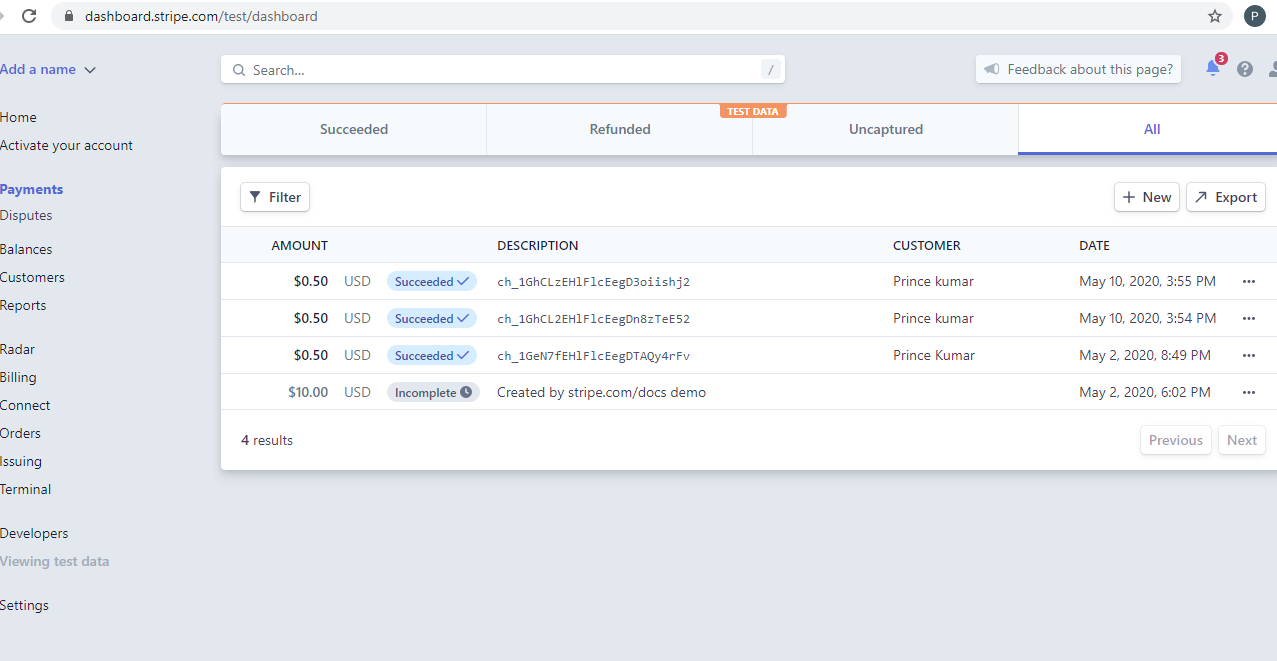Click the DESCRIPTION column header
The width and height of the screenshot is (1277, 661).
[x=537, y=245]
